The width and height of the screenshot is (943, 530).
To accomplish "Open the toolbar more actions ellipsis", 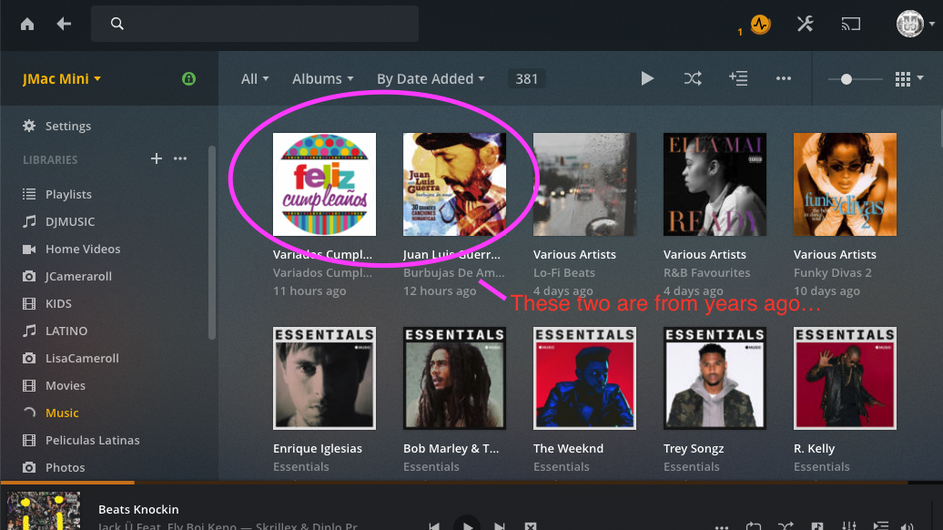I will (x=783, y=79).
